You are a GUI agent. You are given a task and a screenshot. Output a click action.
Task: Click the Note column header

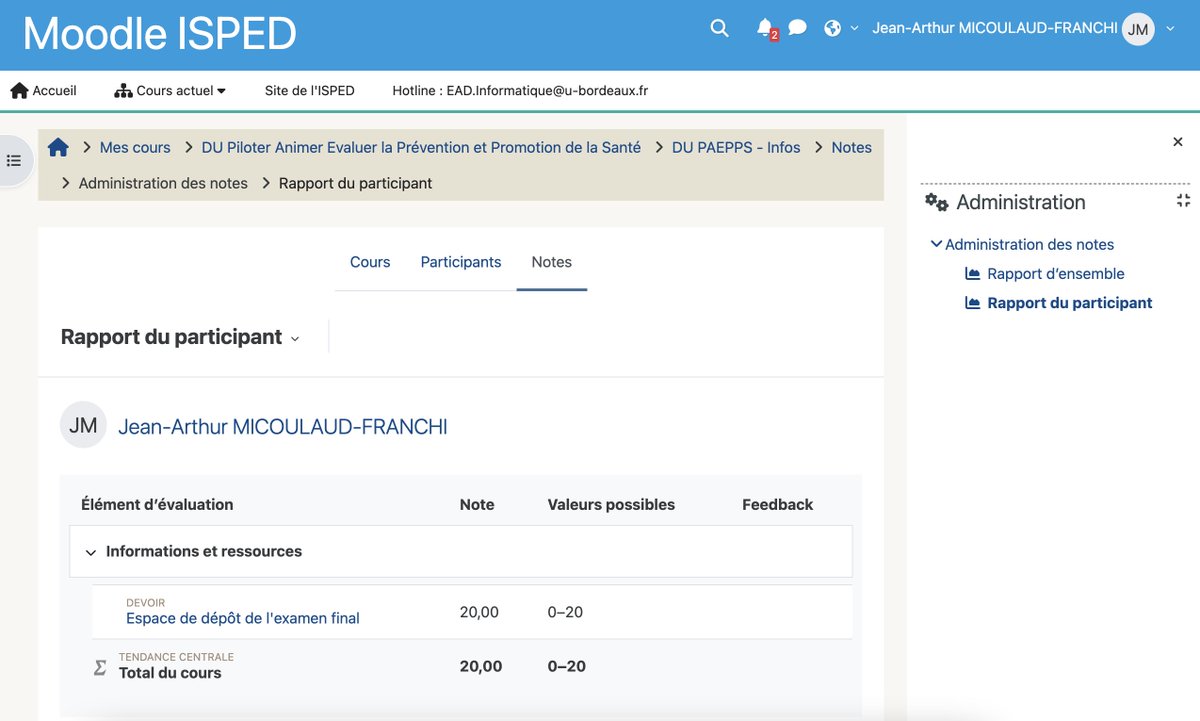pos(477,505)
